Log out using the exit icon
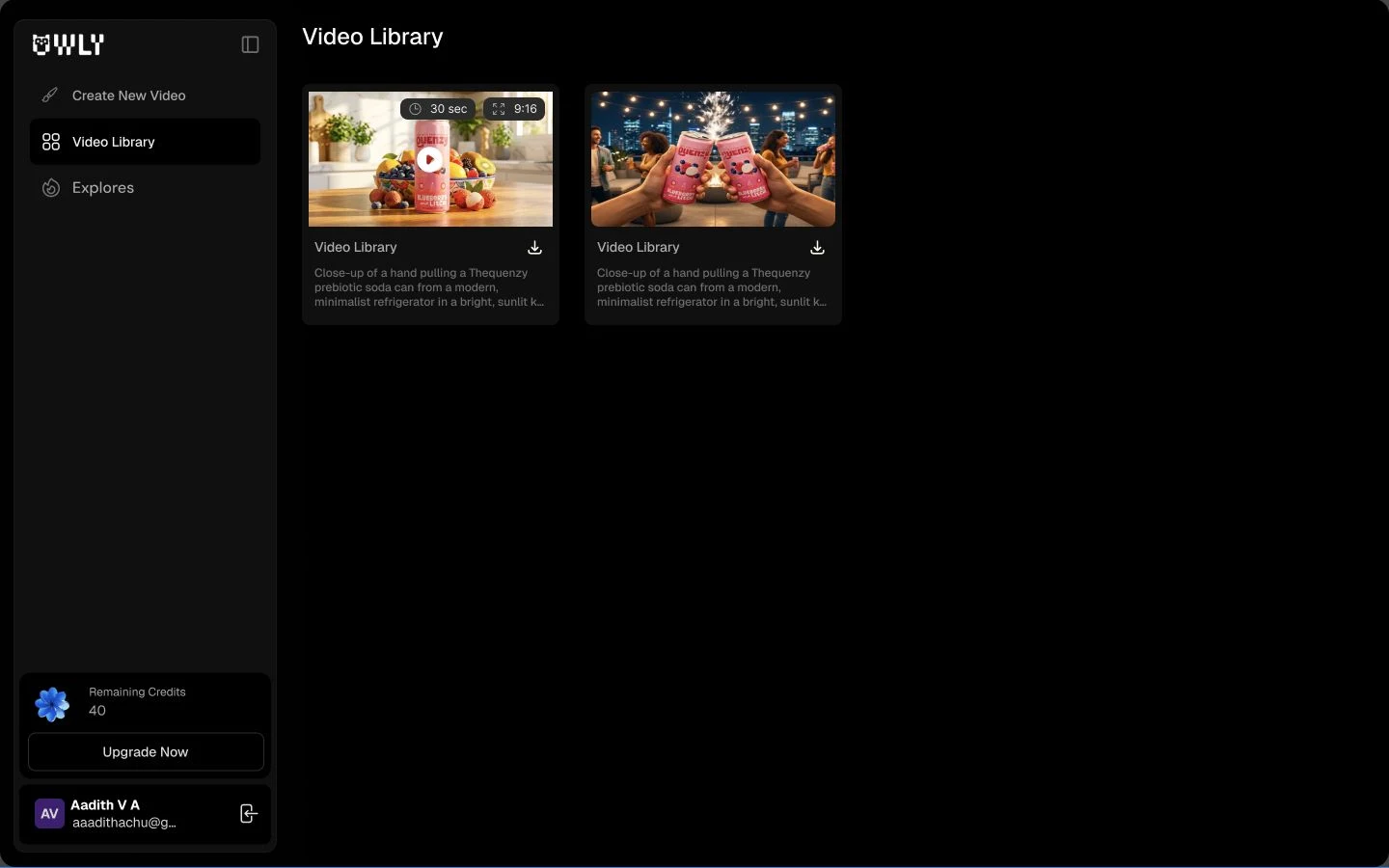 click(248, 814)
